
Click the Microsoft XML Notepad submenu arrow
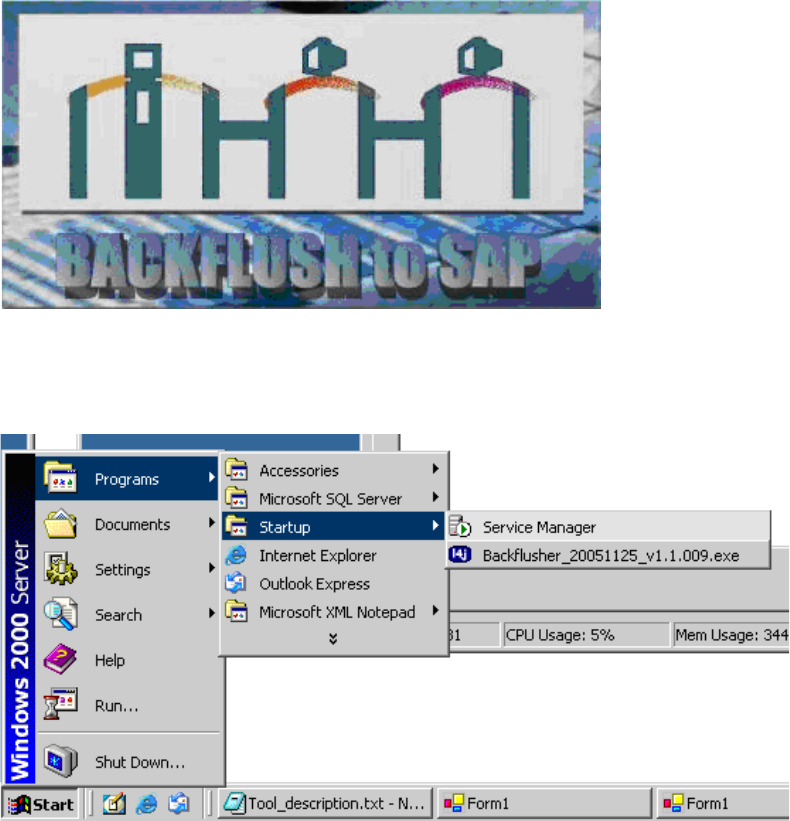(436, 610)
